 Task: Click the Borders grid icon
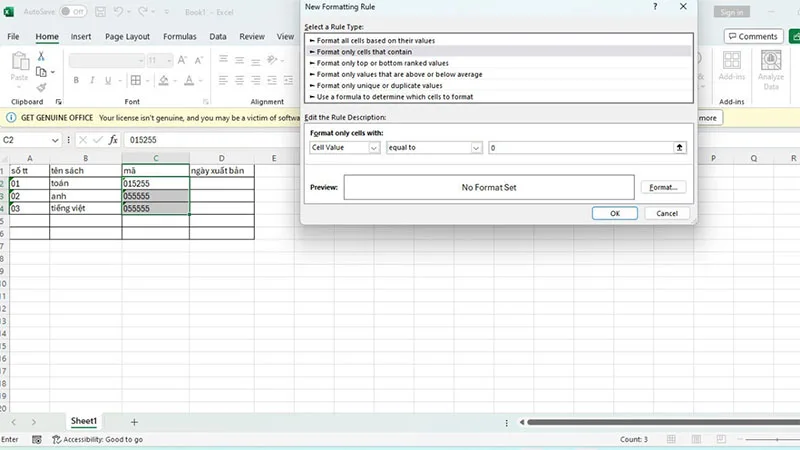[x=136, y=80]
